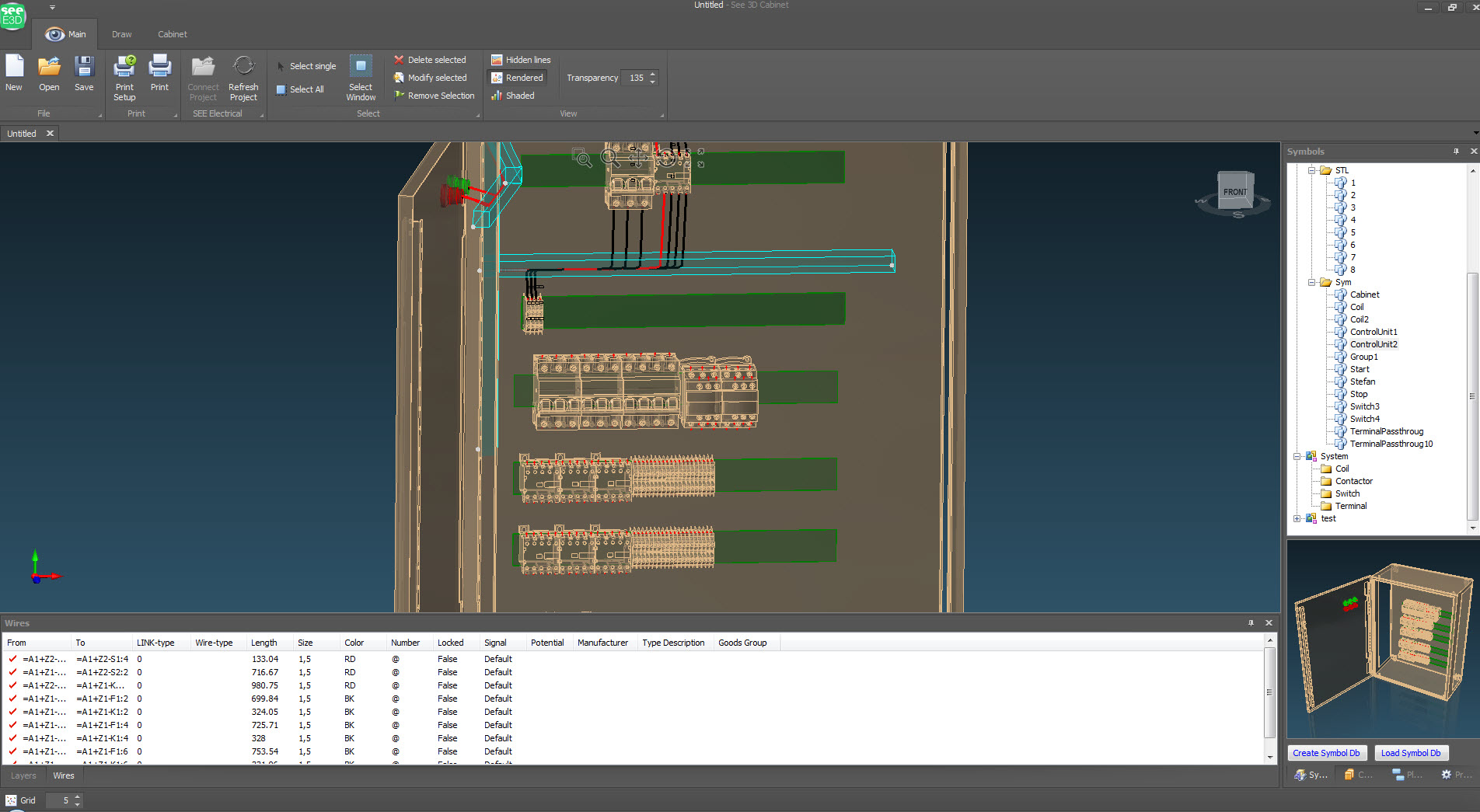
Task: Save the cabinet with the Save icon
Action: [x=84, y=68]
